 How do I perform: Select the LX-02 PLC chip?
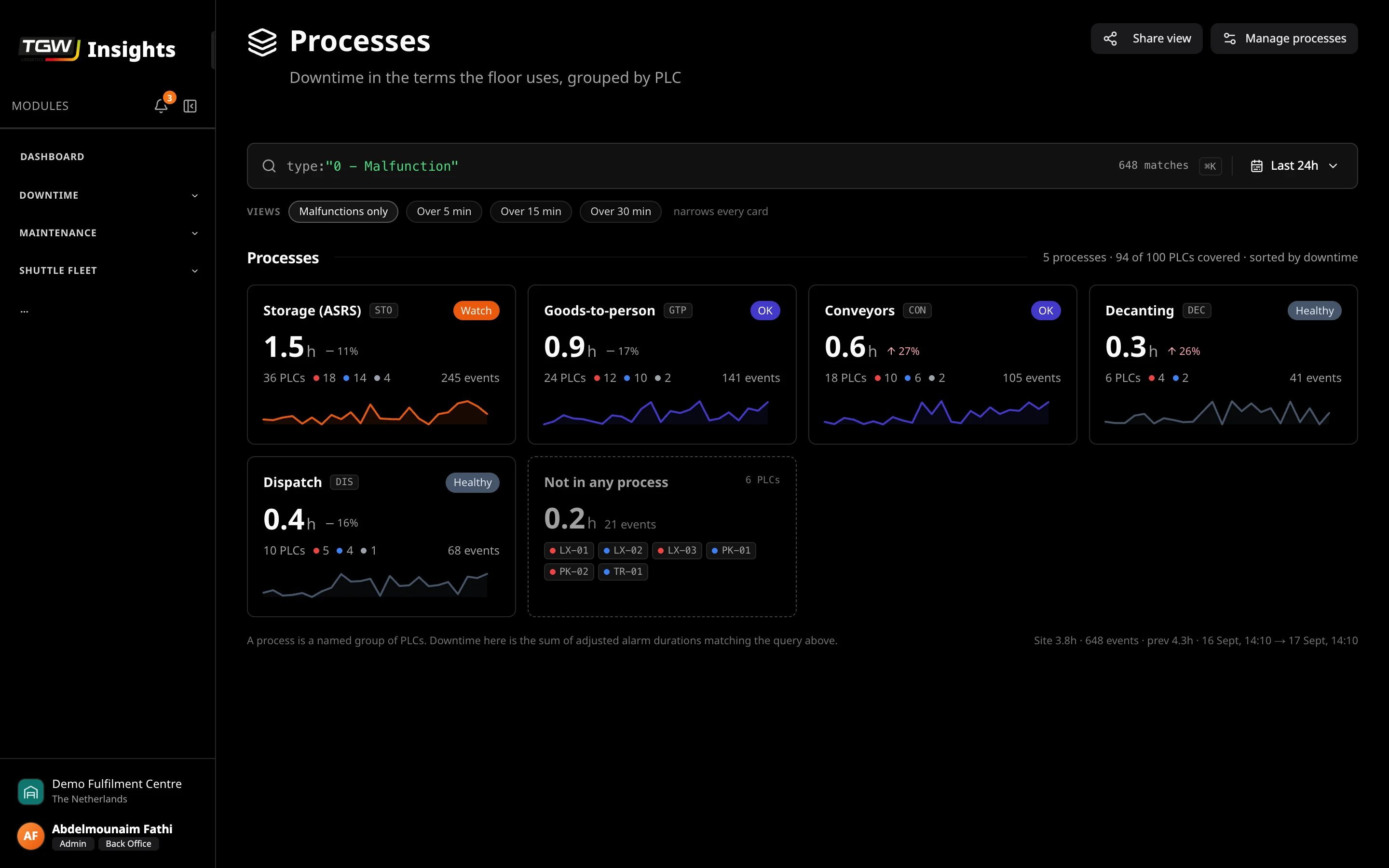(623, 551)
